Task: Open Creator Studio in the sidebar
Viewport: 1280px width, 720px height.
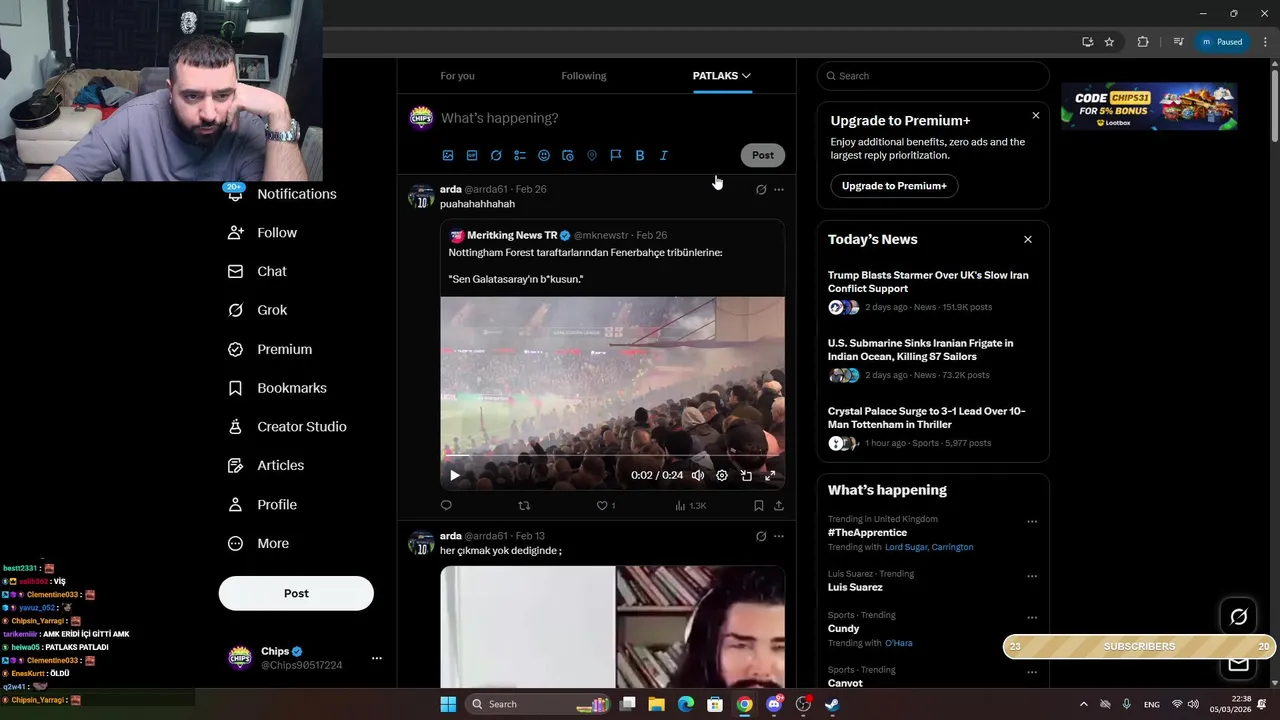Action: 288,427
